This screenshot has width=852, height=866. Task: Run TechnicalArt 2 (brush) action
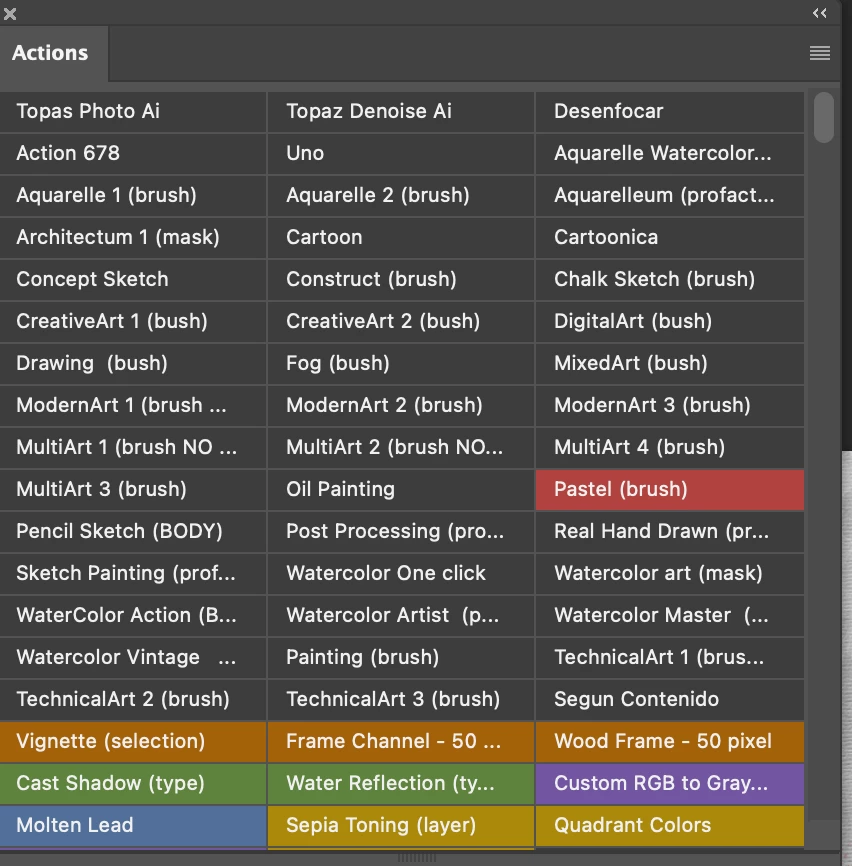(133, 699)
